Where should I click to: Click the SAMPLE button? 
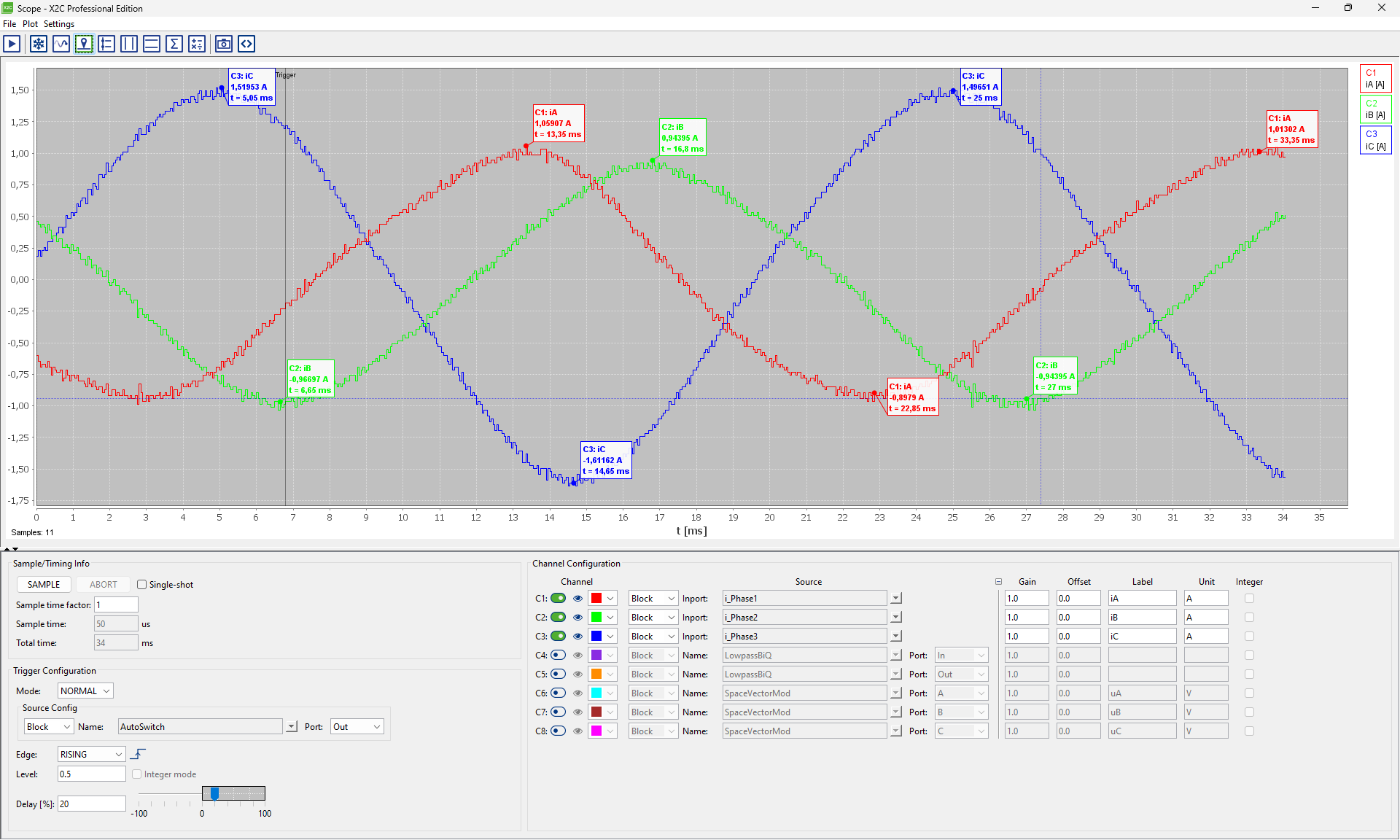[44, 585]
